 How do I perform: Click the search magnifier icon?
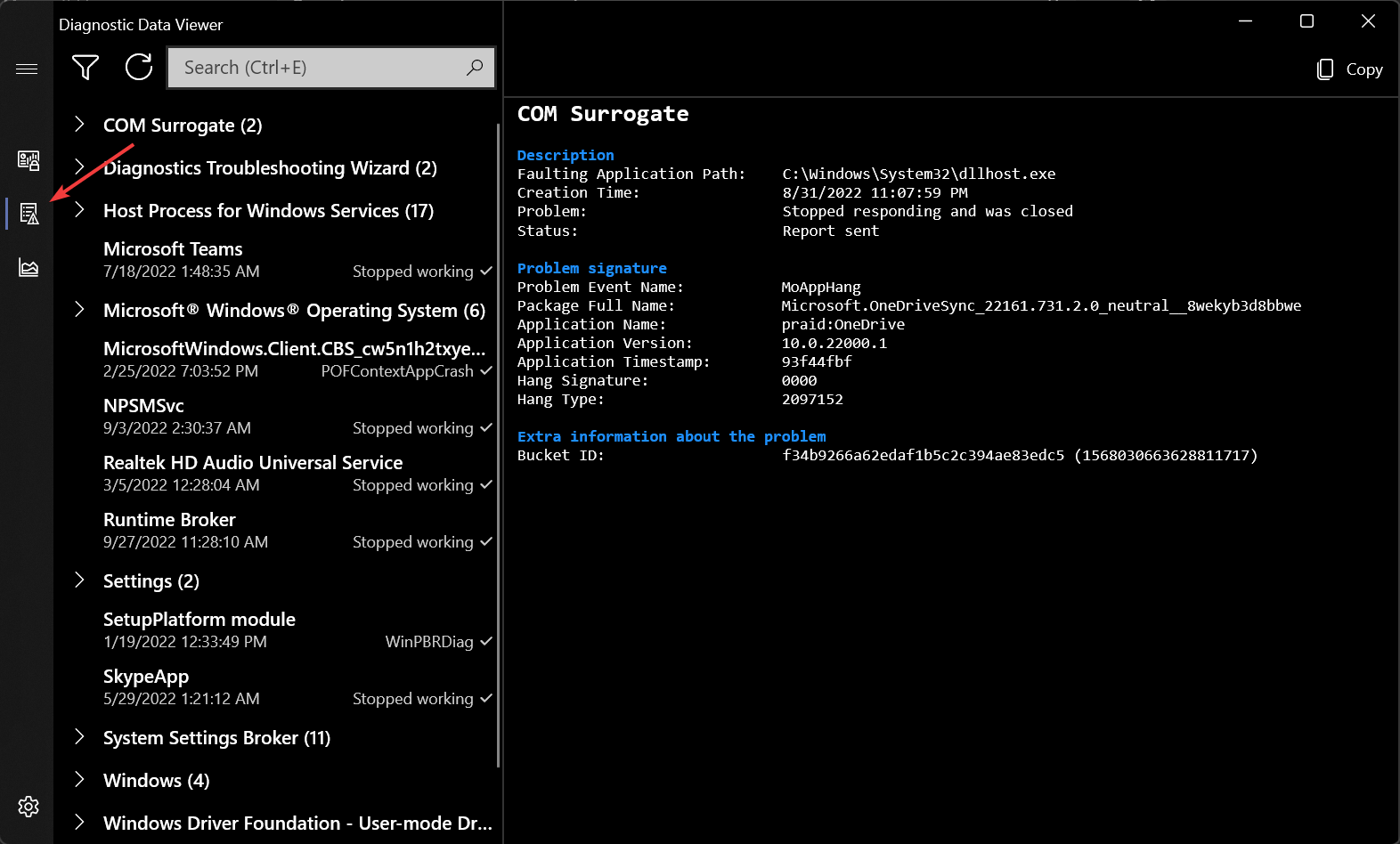[x=475, y=68]
